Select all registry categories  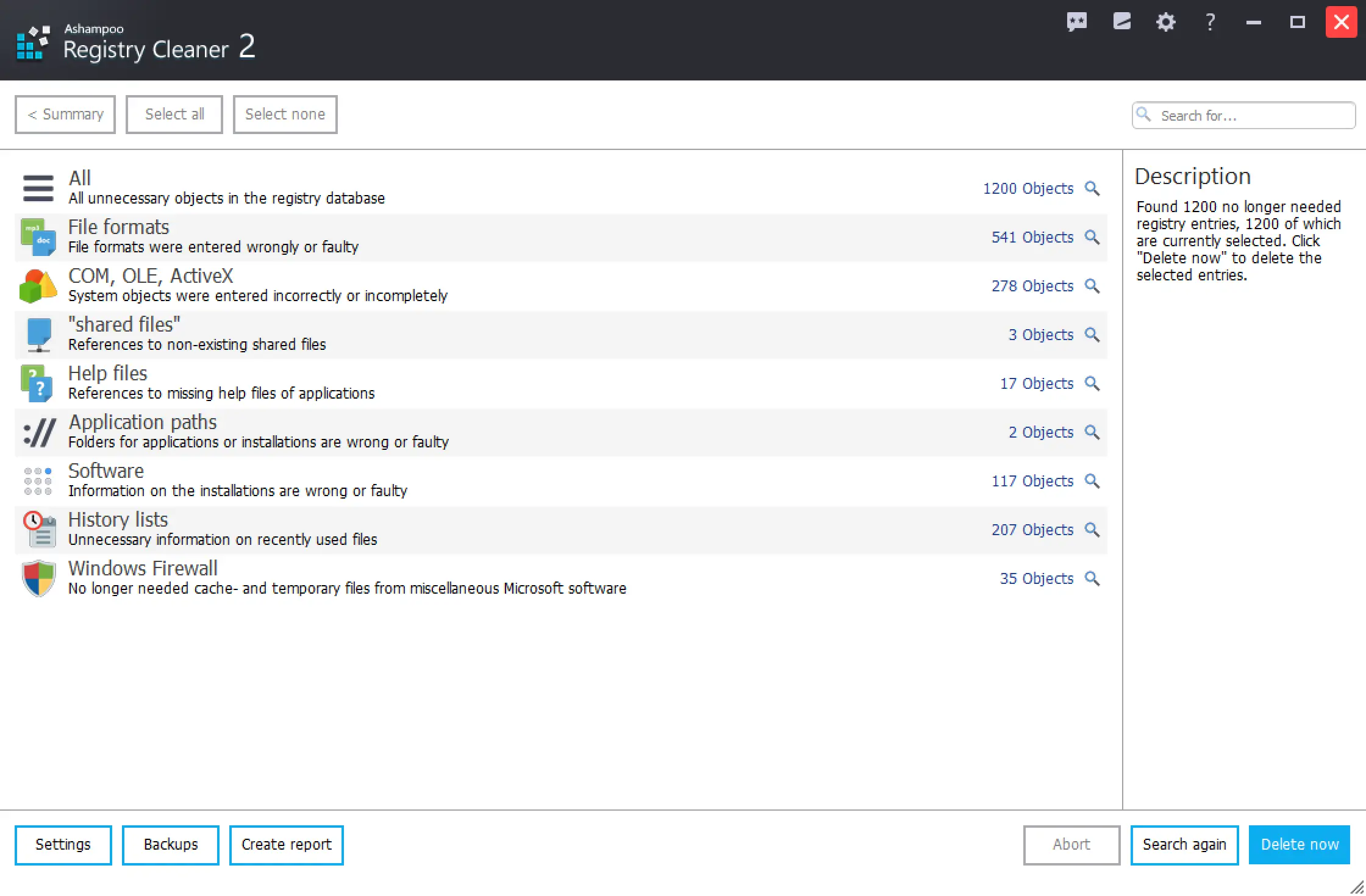[174, 114]
